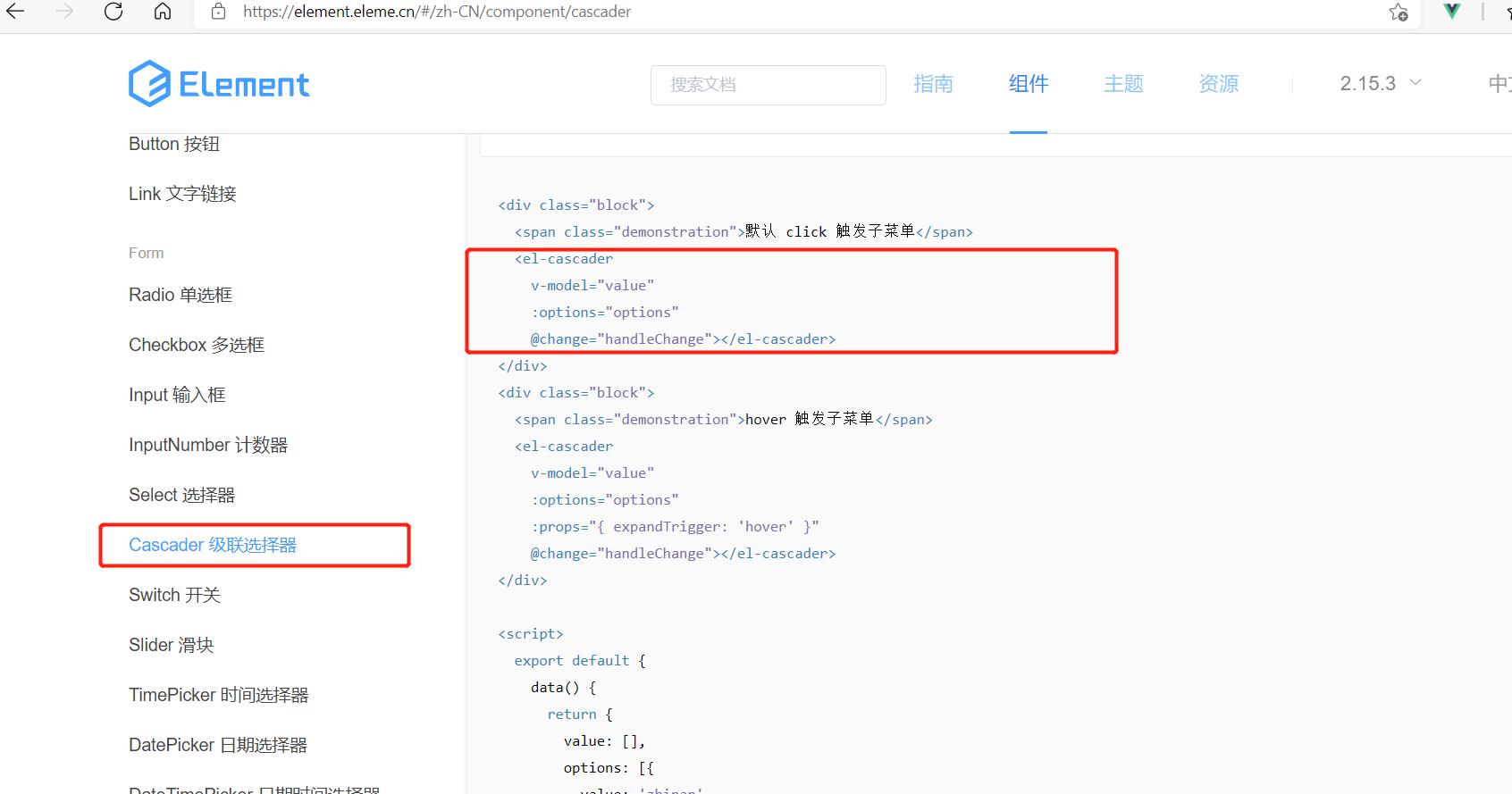This screenshot has height=794, width=1512.
Task: Click the 'export default {' line
Action: click(580, 661)
